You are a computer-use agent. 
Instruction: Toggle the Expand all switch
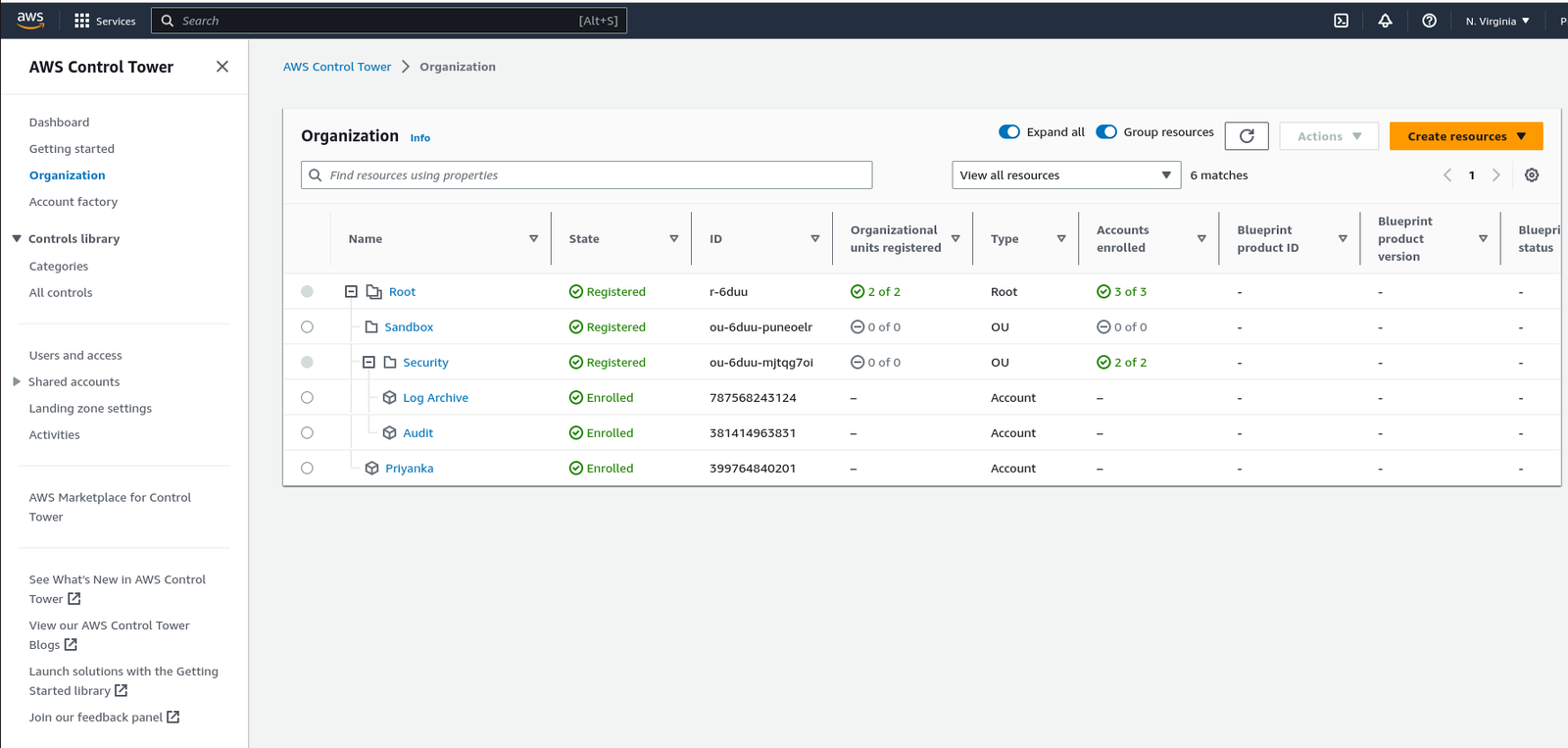[1009, 132]
